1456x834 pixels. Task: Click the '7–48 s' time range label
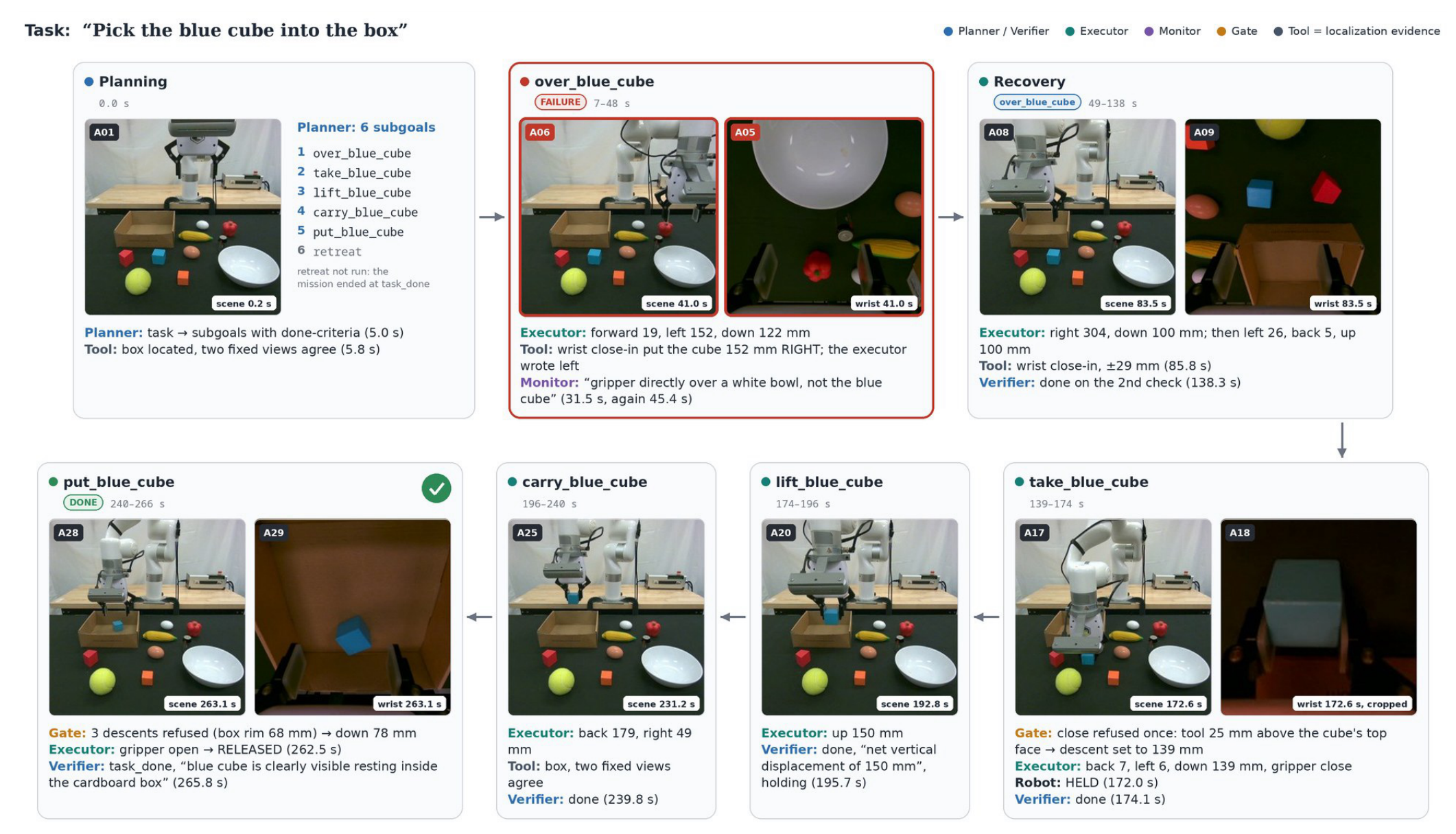point(611,104)
